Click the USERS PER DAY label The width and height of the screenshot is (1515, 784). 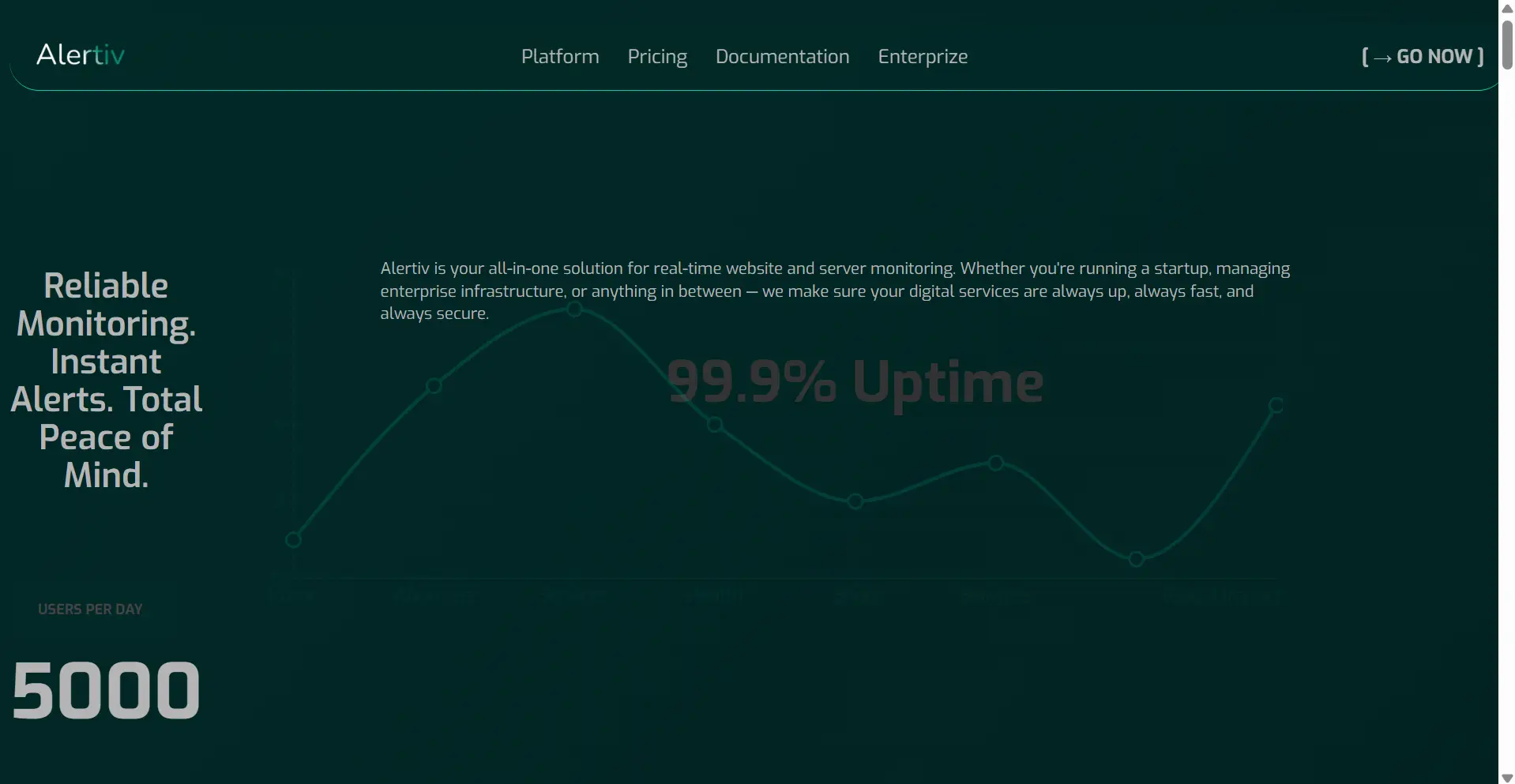pyautogui.click(x=89, y=608)
